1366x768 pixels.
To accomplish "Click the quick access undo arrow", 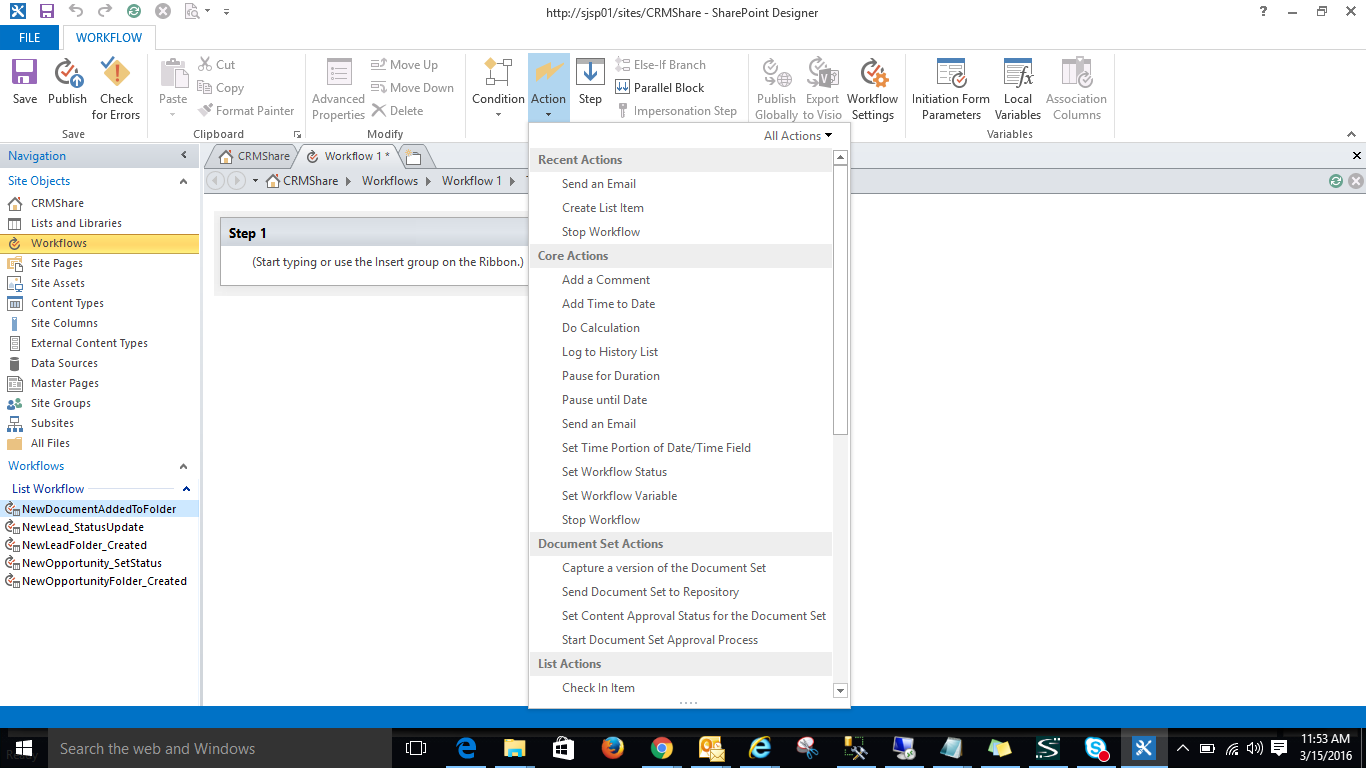I will click(76, 12).
